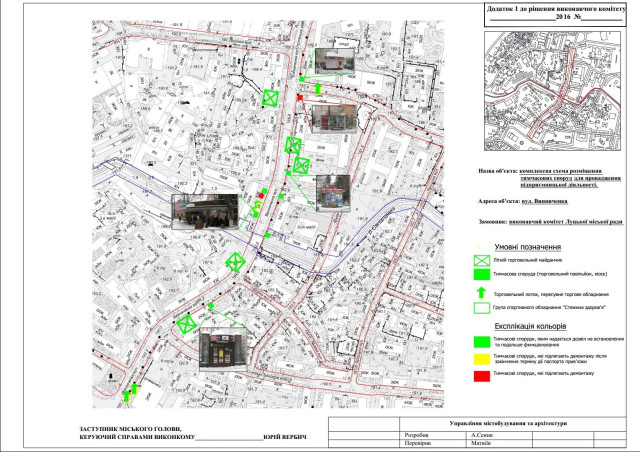Click the topmost crossed-square marker on the map

(271, 98)
